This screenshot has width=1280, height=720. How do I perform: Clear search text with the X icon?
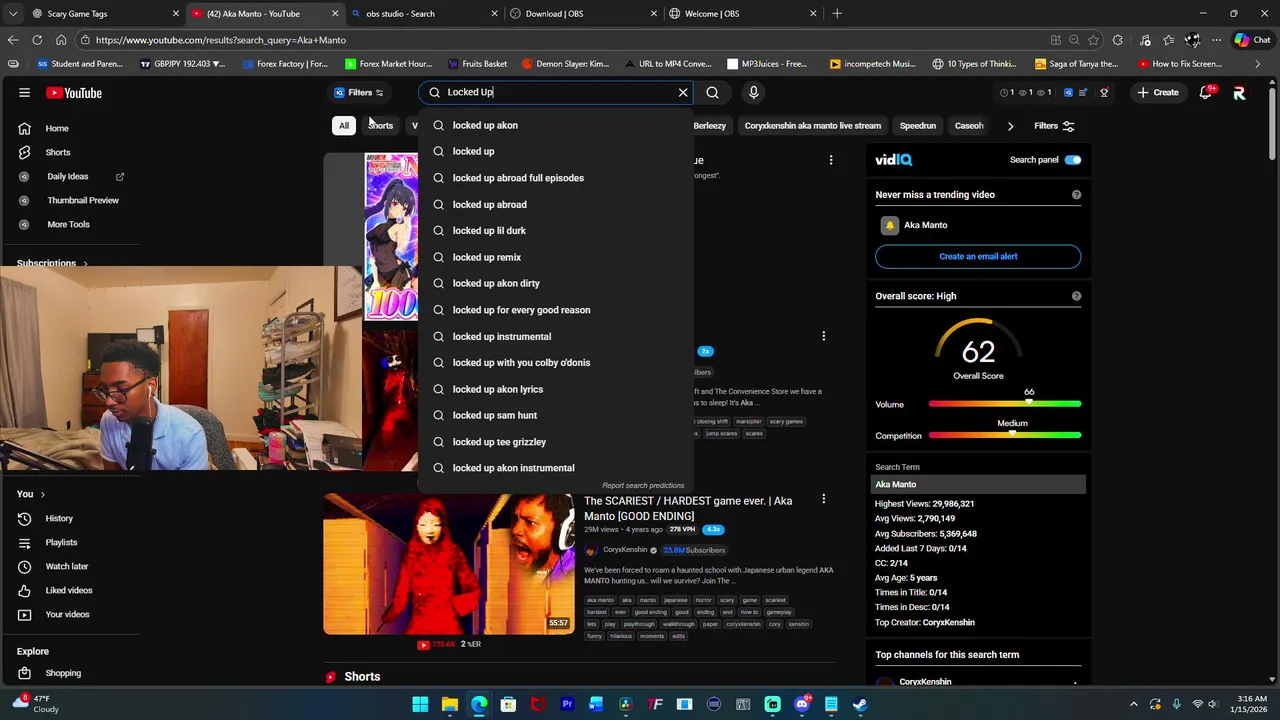pyautogui.click(x=683, y=92)
